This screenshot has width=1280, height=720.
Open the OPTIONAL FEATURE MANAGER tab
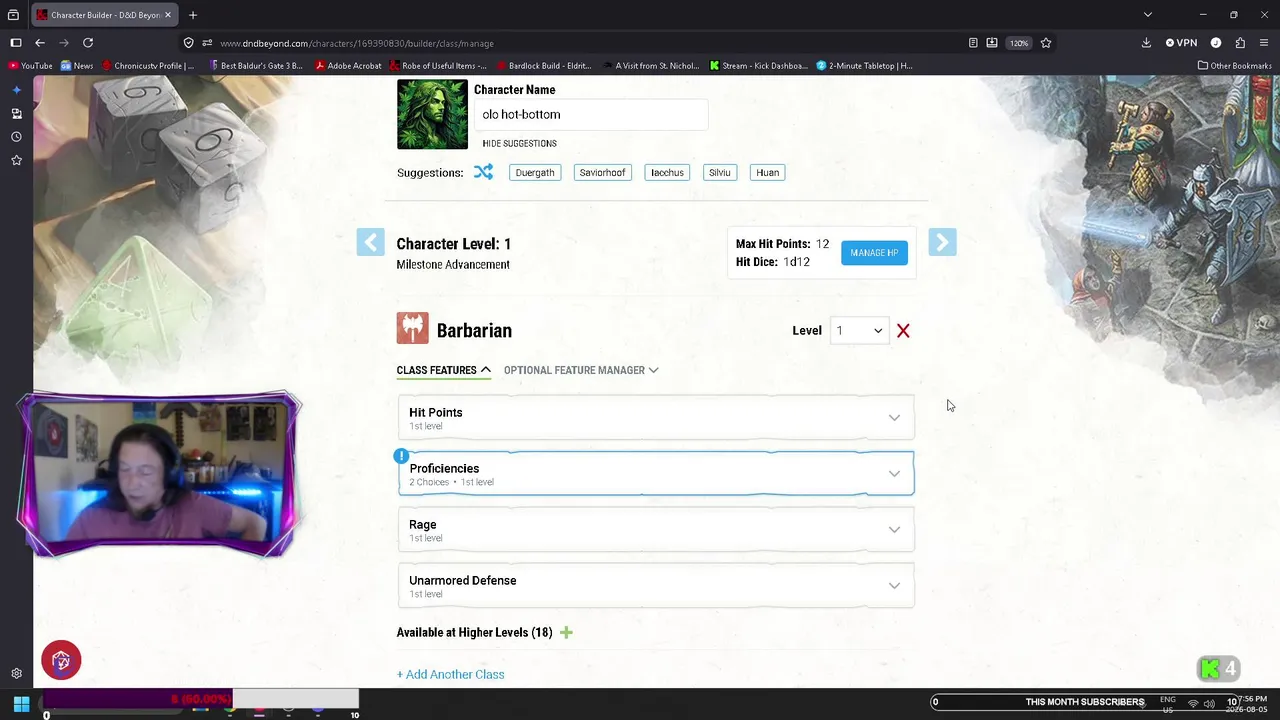click(x=581, y=370)
